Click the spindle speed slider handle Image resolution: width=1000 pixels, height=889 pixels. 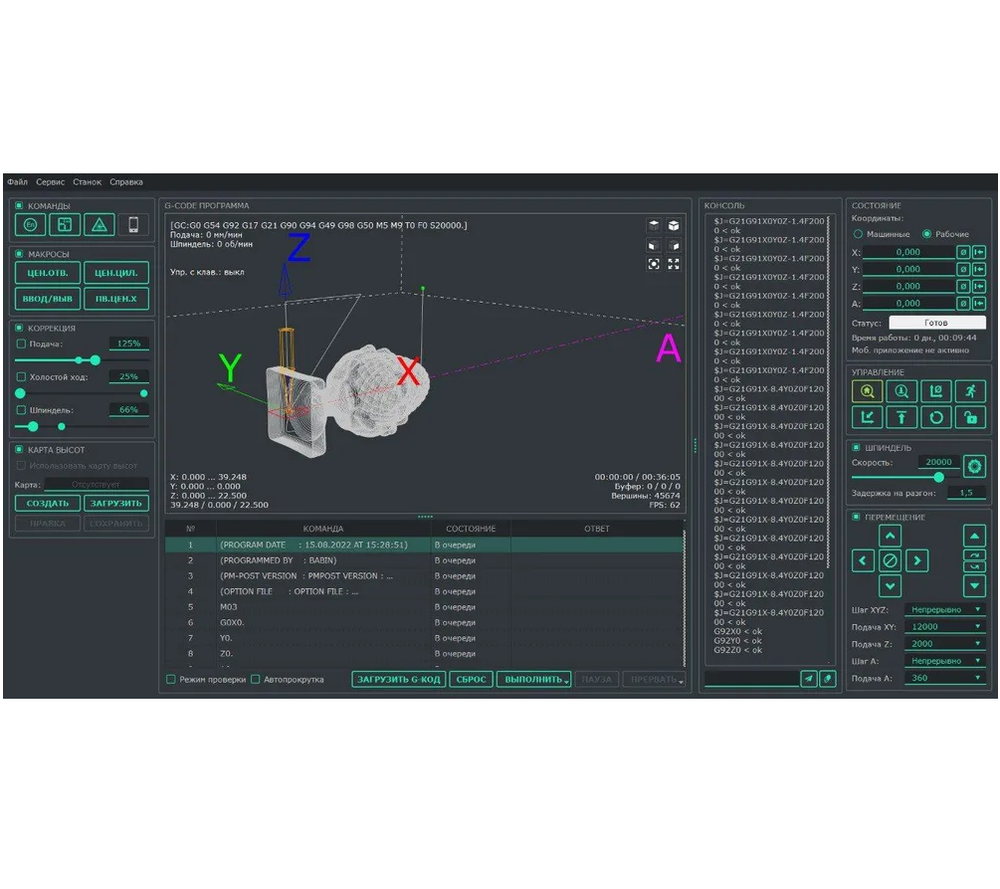pos(939,478)
